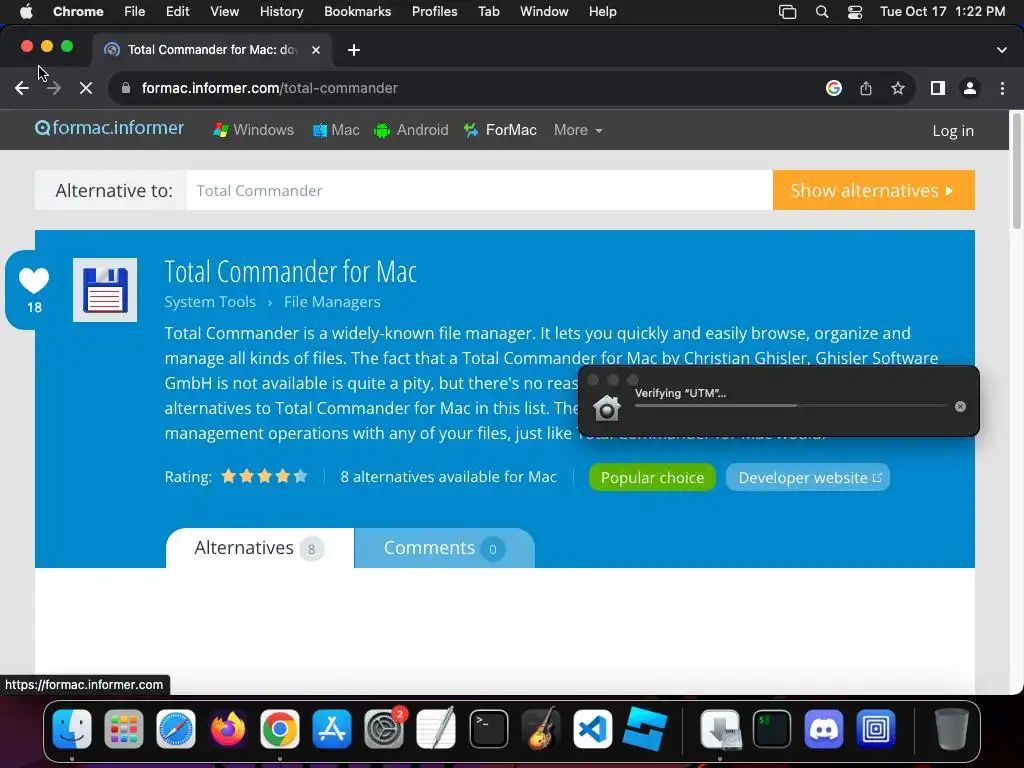This screenshot has height=768, width=1024.
Task: Click the address bar URL
Action: pos(270,88)
